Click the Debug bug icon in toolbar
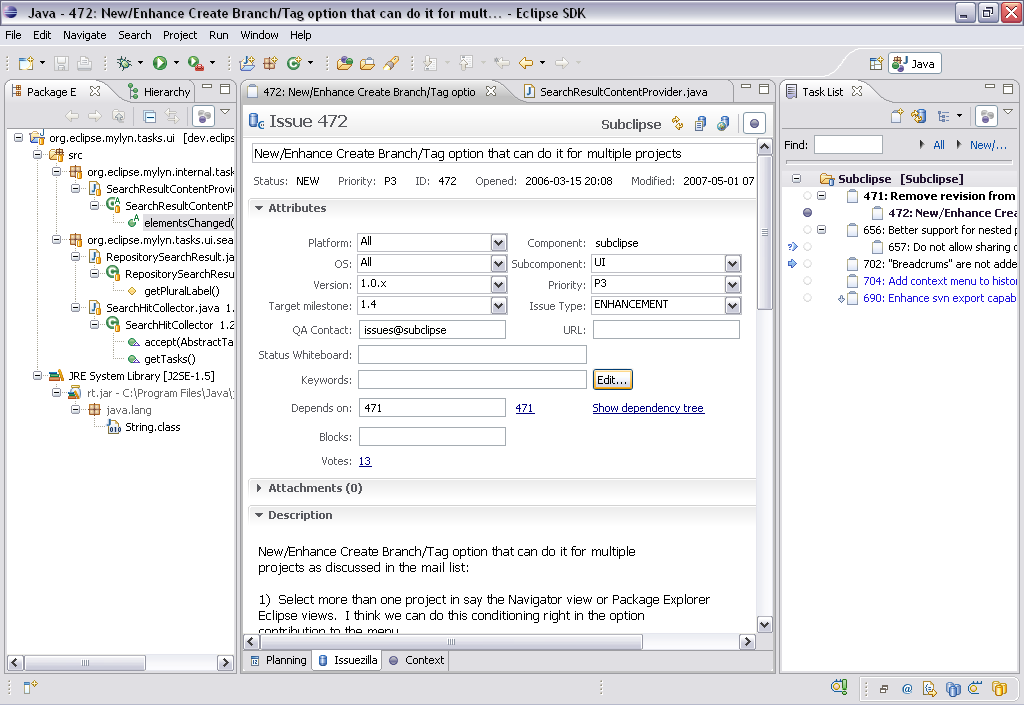The image size is (1024, 706). 124,63
